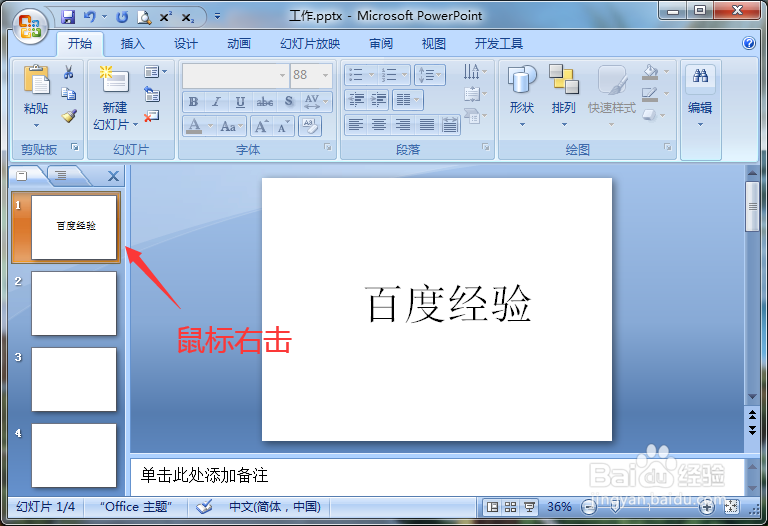This screenshot has height=526, width=768.
Task: Close the slides thumbnail pane
Action: pos(113,176)
